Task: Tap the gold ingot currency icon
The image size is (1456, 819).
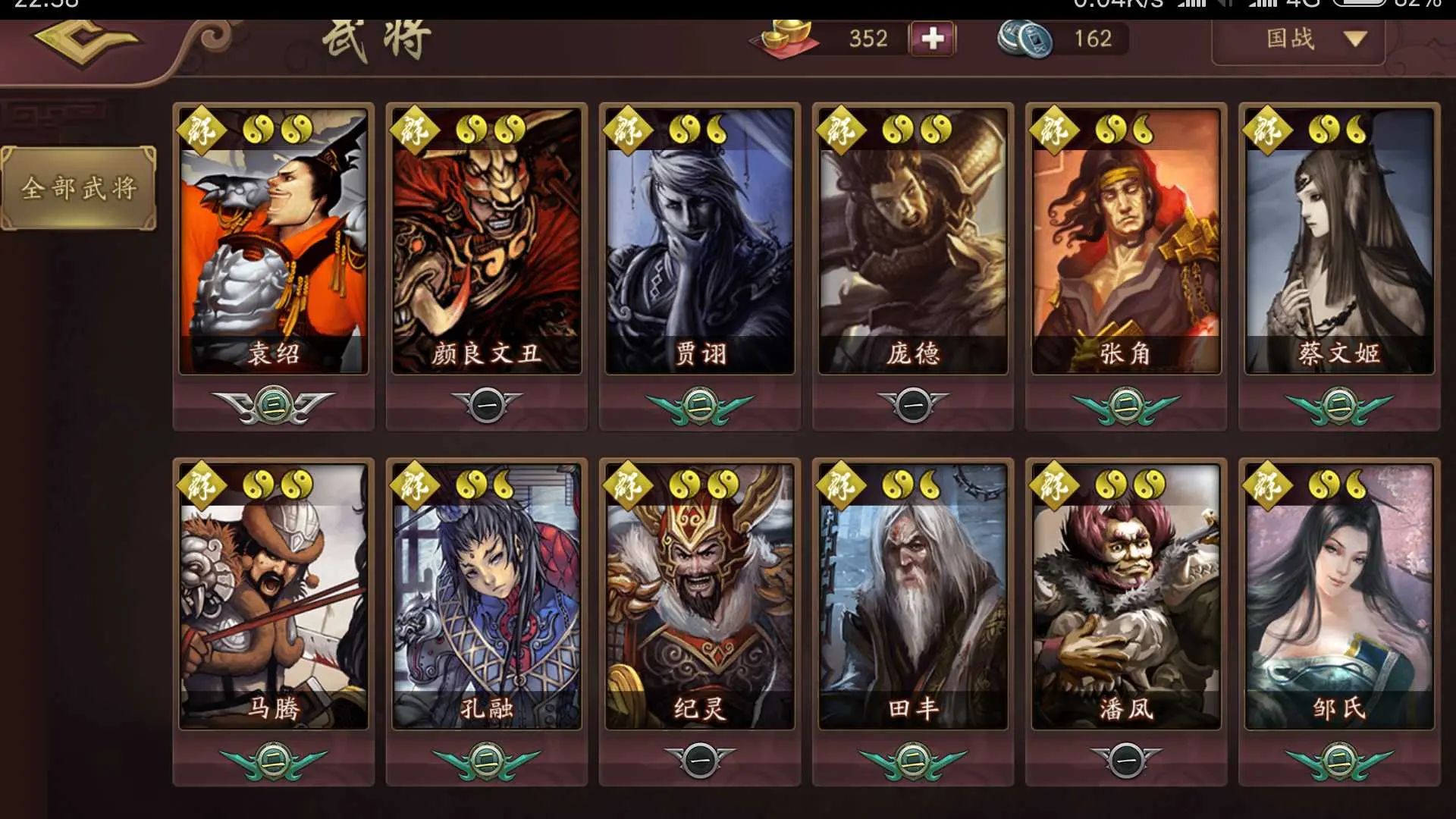Action: point(786,36)
